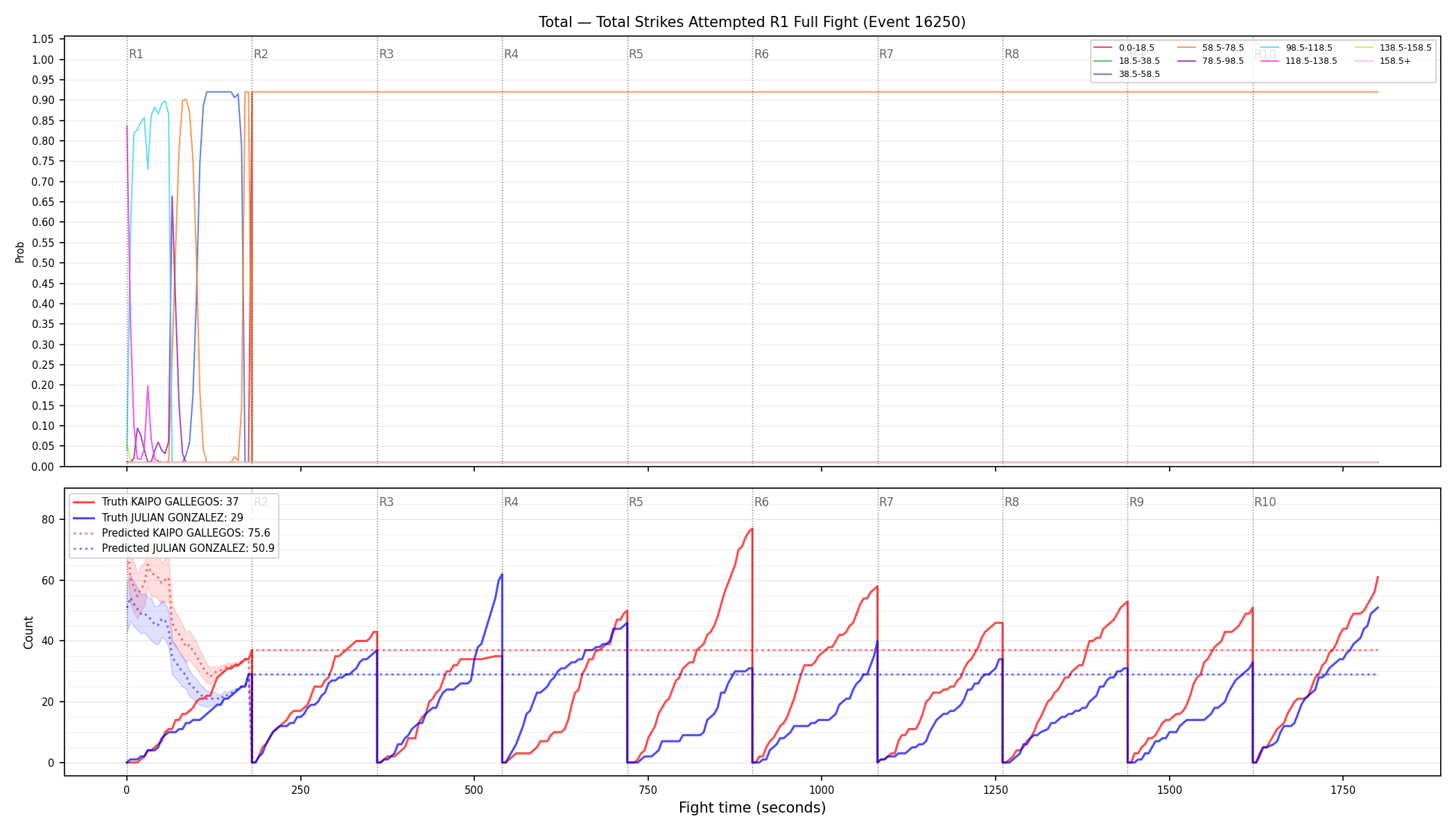Click the red truth line's peak in round 5
The height and width of the screenshot is (832, 1456).
752,529
